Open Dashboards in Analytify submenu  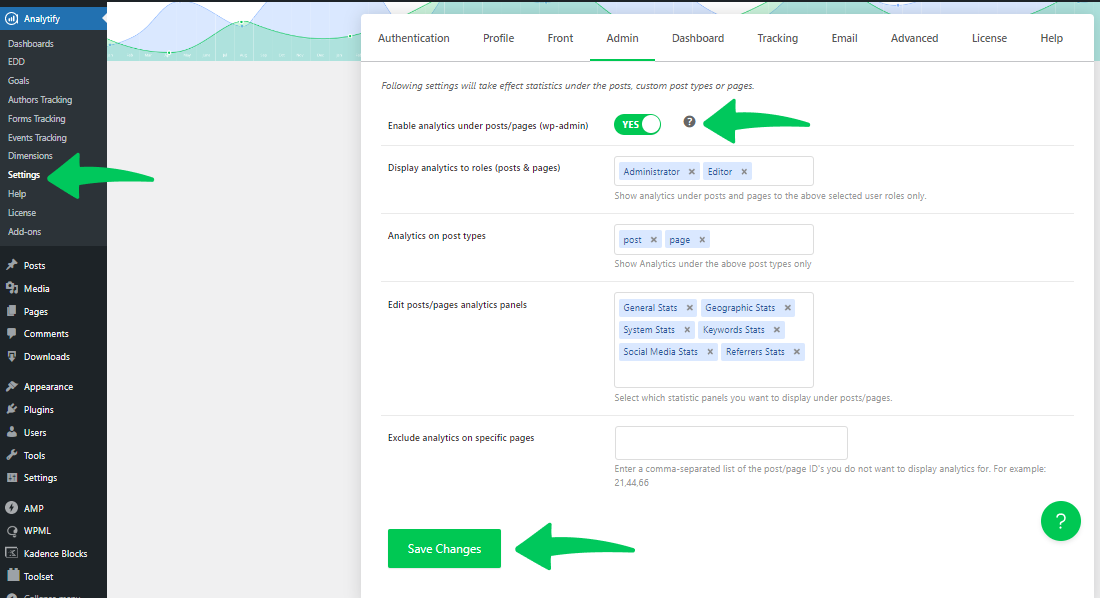click(x=31, y=44)
